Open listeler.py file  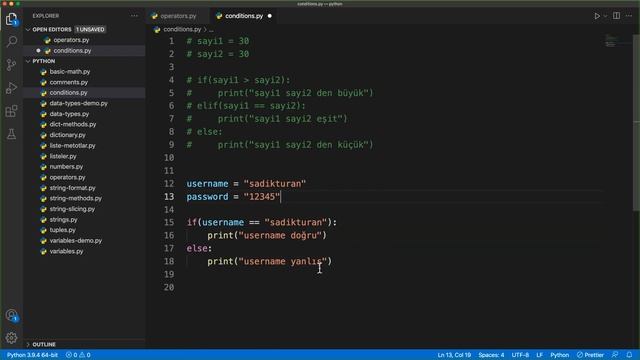click(x=63, y=156)
